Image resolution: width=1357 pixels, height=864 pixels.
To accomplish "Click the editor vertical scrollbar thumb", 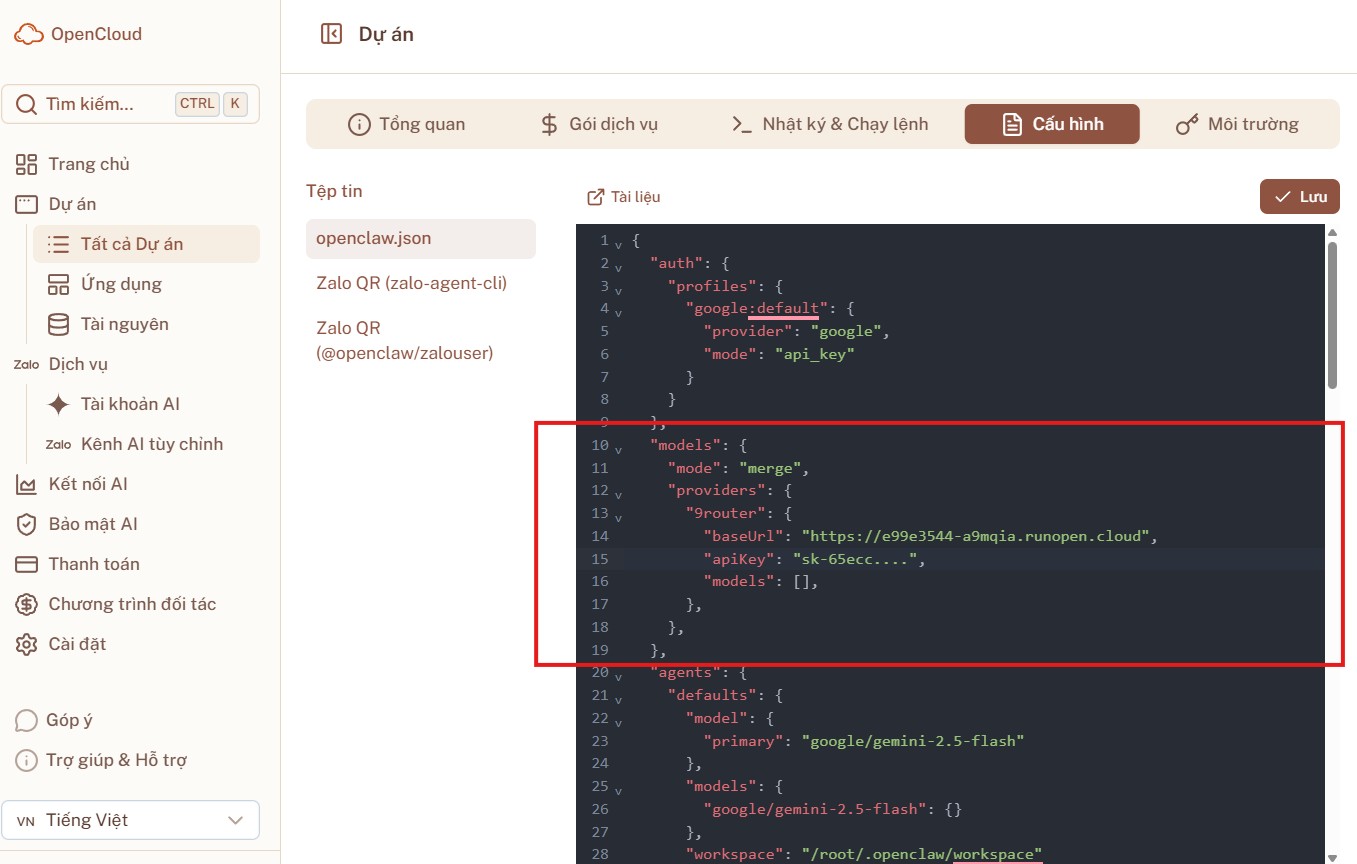I will [x=1331, y=315].
